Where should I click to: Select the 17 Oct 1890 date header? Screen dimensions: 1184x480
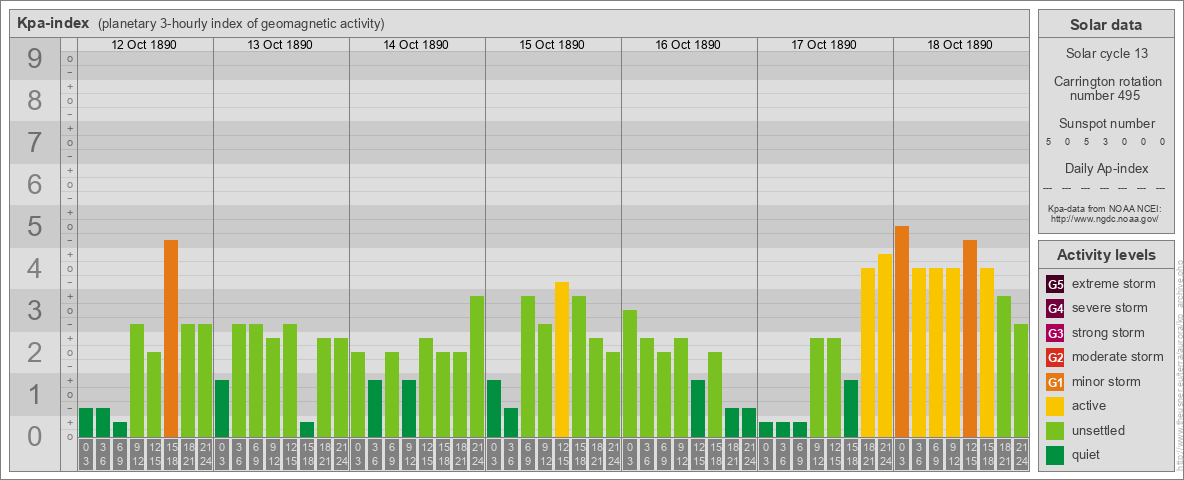(824, 45)
